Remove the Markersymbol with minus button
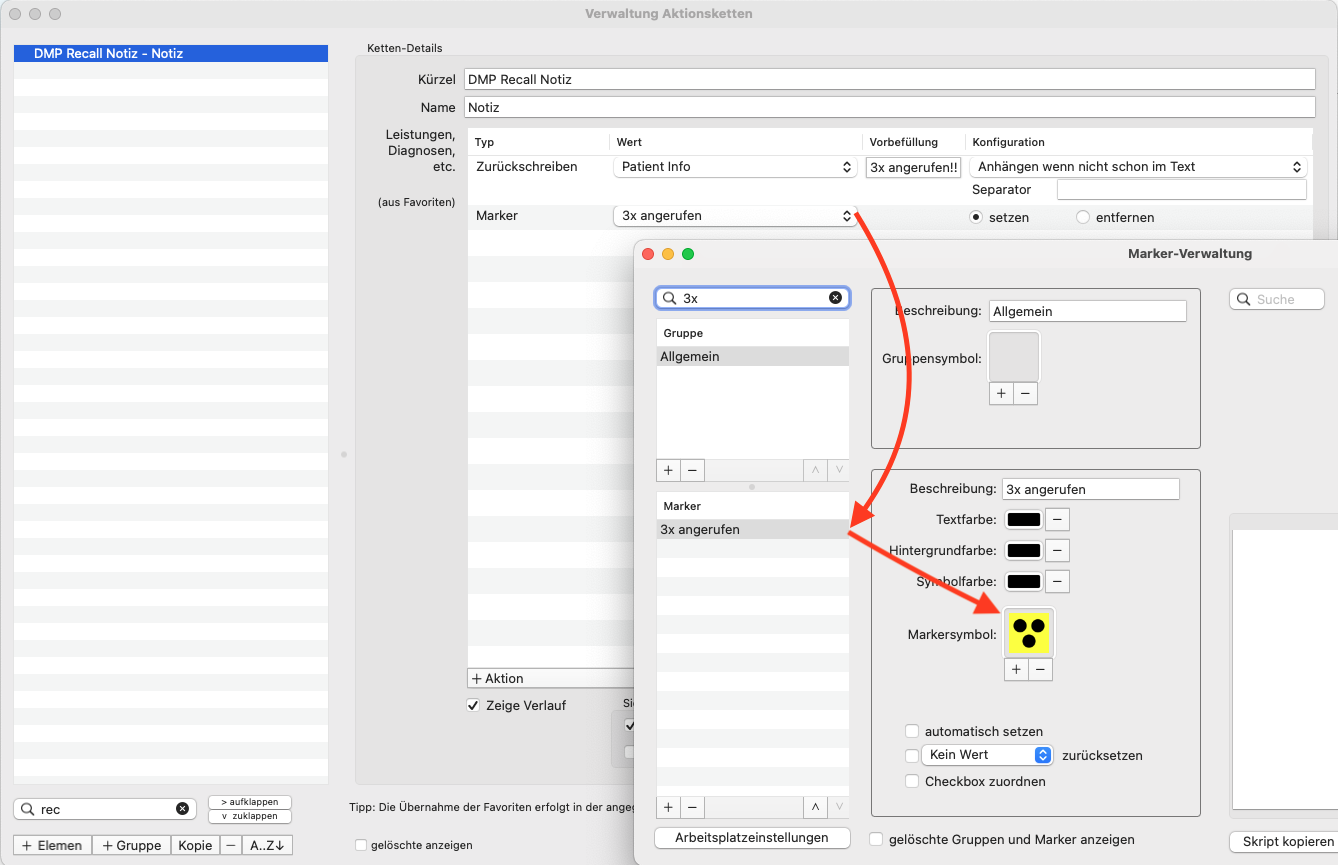 click(1040, 669)
